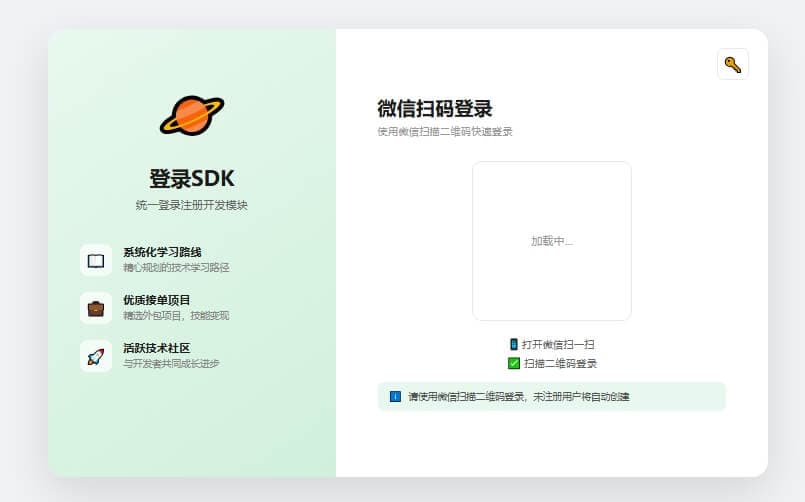
Task: Click the 使用微信扫描二维码快速登录 subtitle
Action: [445, 131]
